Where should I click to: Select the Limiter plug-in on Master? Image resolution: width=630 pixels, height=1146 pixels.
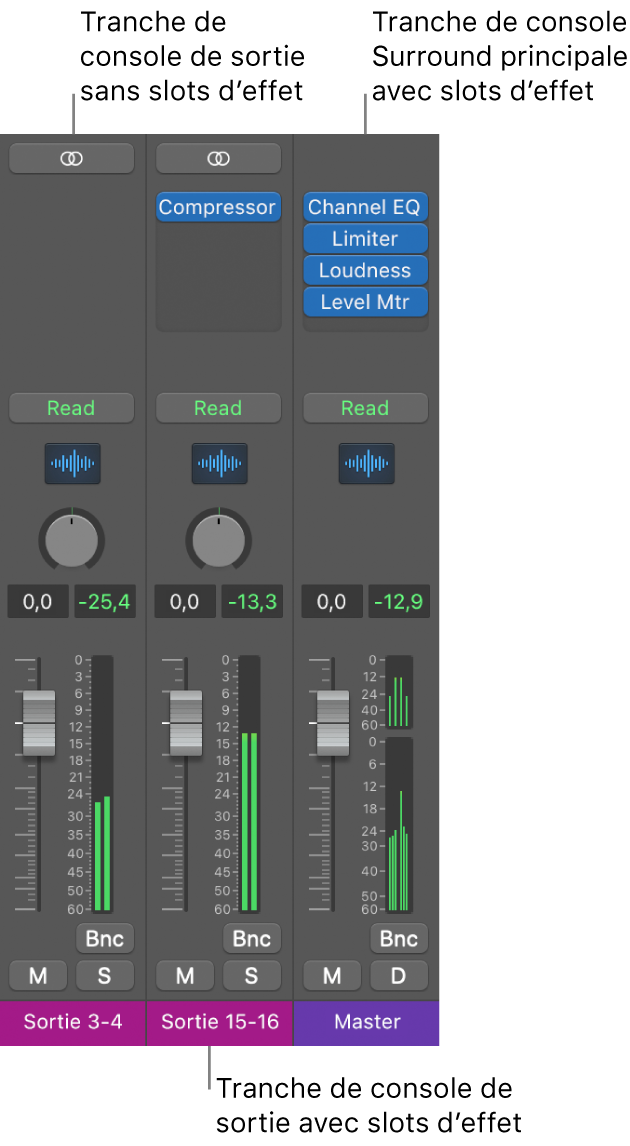click(365, 239)
